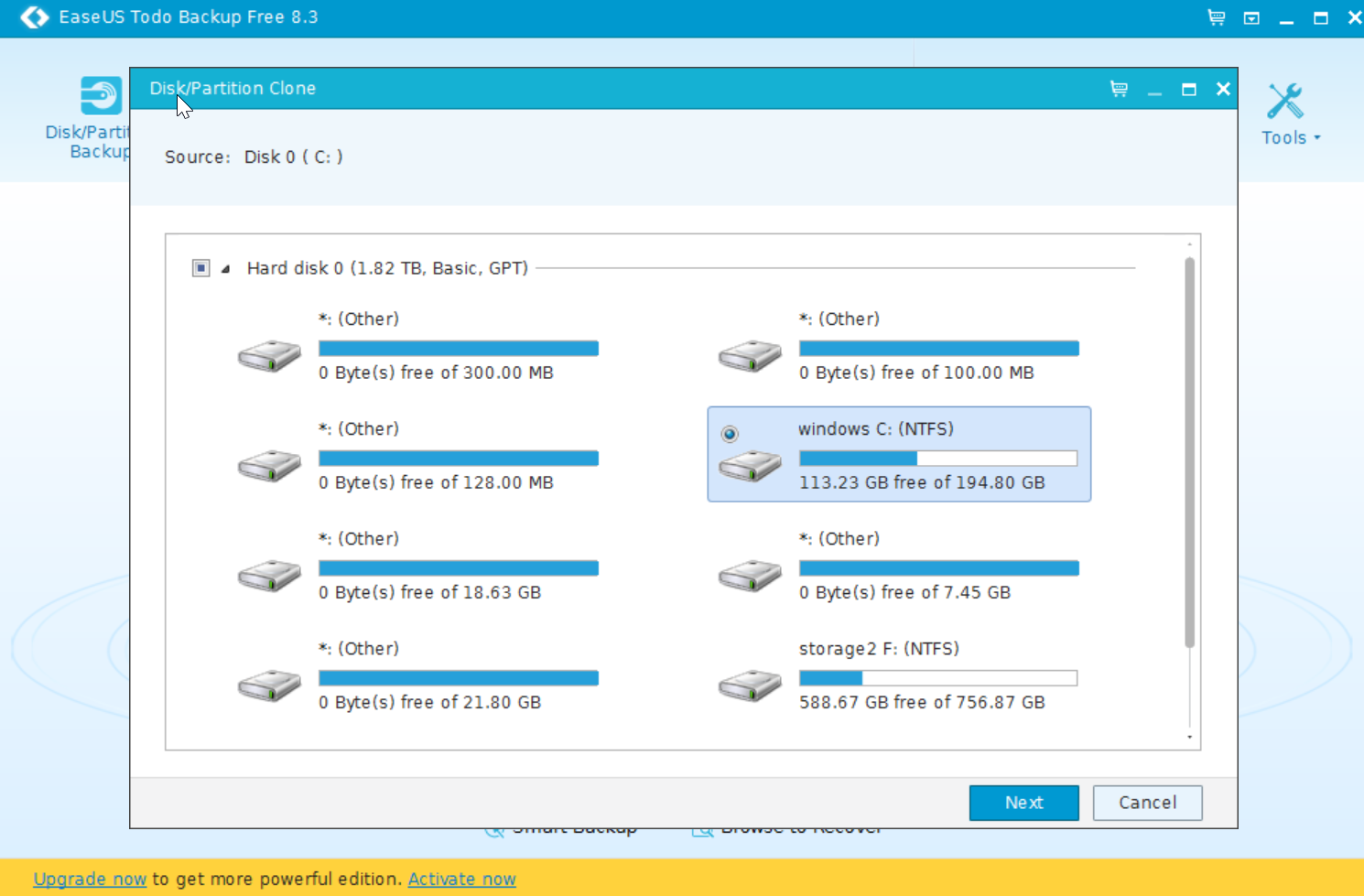Click the usage bar of 300.00 MB partition
Image resolution: width=1364 pixels, height=896 pixels.
(459, 349)
